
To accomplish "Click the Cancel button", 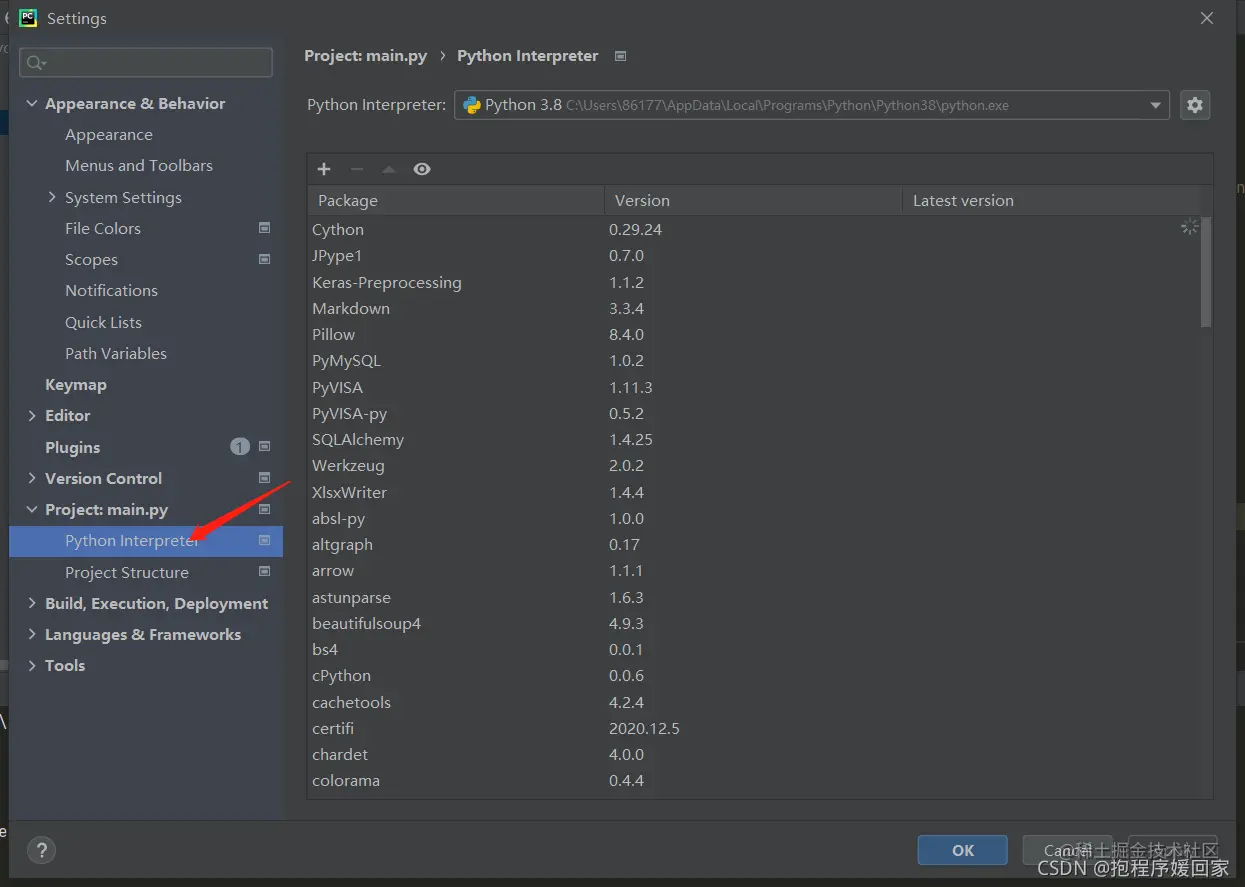I will [1067, 850].
